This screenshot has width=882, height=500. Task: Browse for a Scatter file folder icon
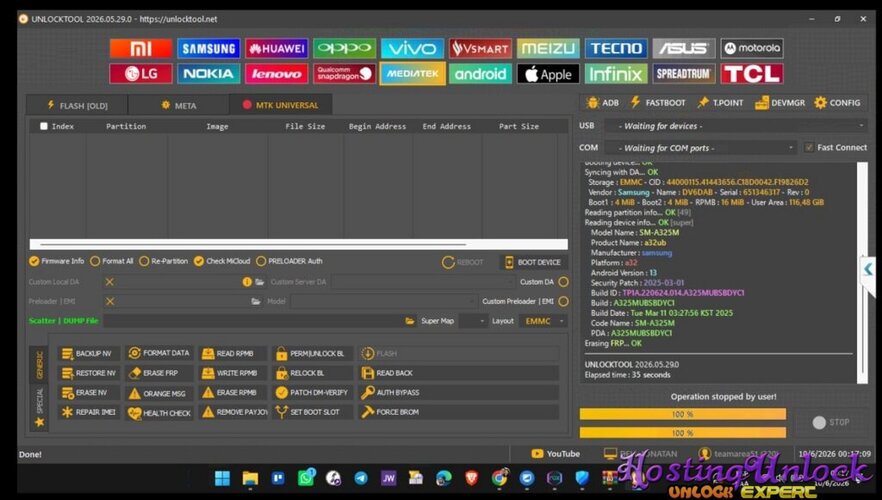tap(410, 321)
